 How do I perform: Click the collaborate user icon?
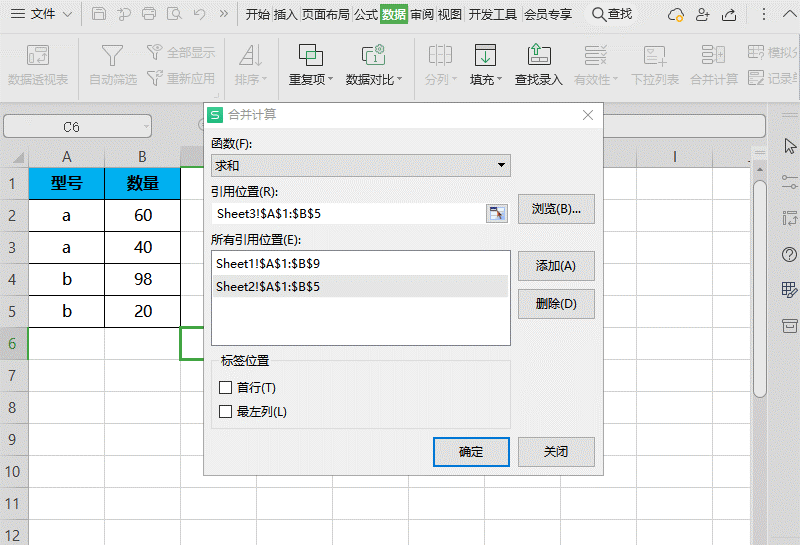pyautogui.click(x=703, y=15)
